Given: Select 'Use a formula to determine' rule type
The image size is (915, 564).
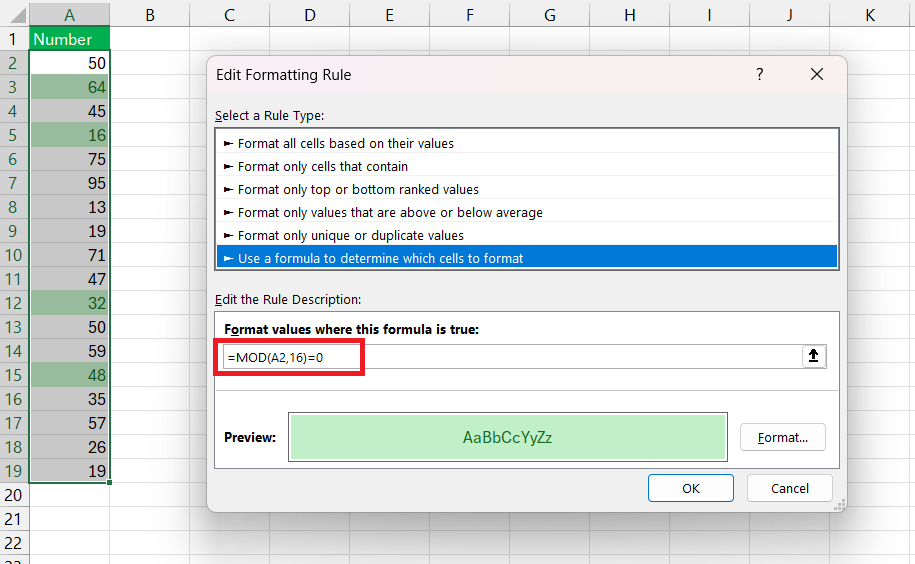Looking at the screenshot, I should coord(527,258).
